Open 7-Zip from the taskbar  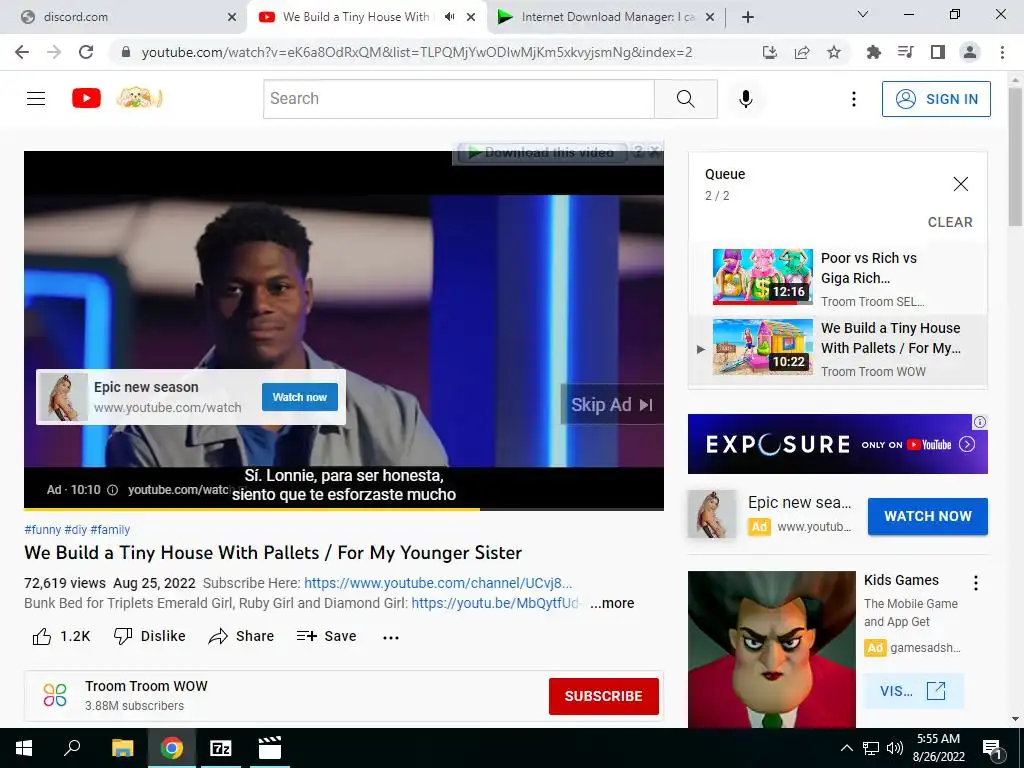pos(220,748)
